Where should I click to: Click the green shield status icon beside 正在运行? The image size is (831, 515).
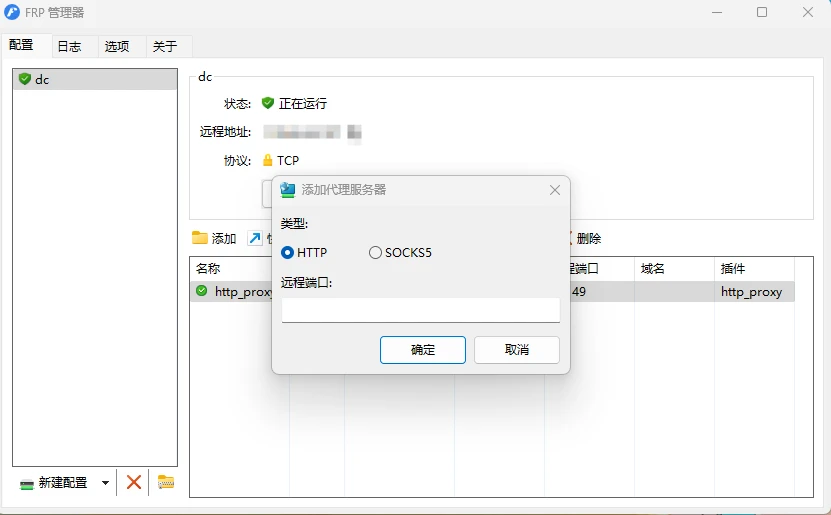click(268, 103)
